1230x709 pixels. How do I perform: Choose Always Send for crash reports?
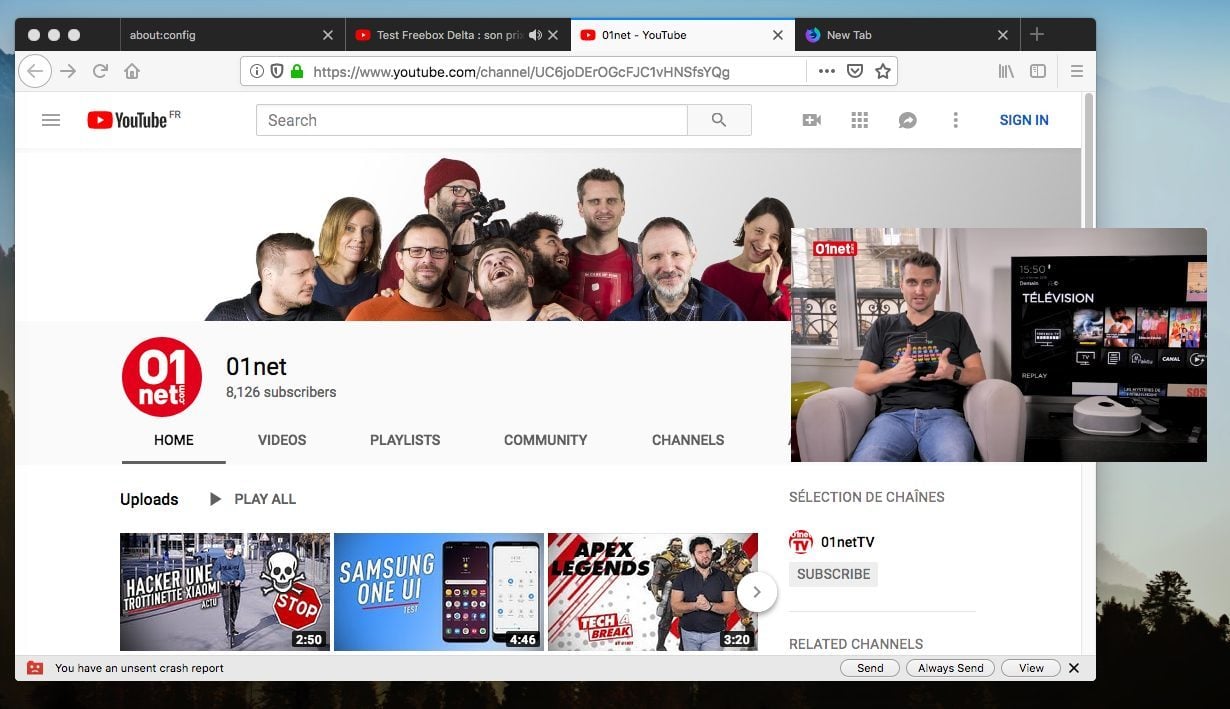(950, 668)
